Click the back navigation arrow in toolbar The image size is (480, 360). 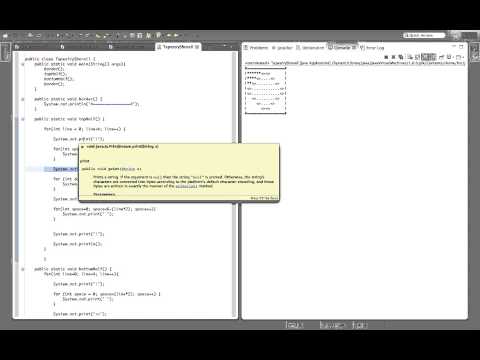pyautogui.click(x=169, y=35)
